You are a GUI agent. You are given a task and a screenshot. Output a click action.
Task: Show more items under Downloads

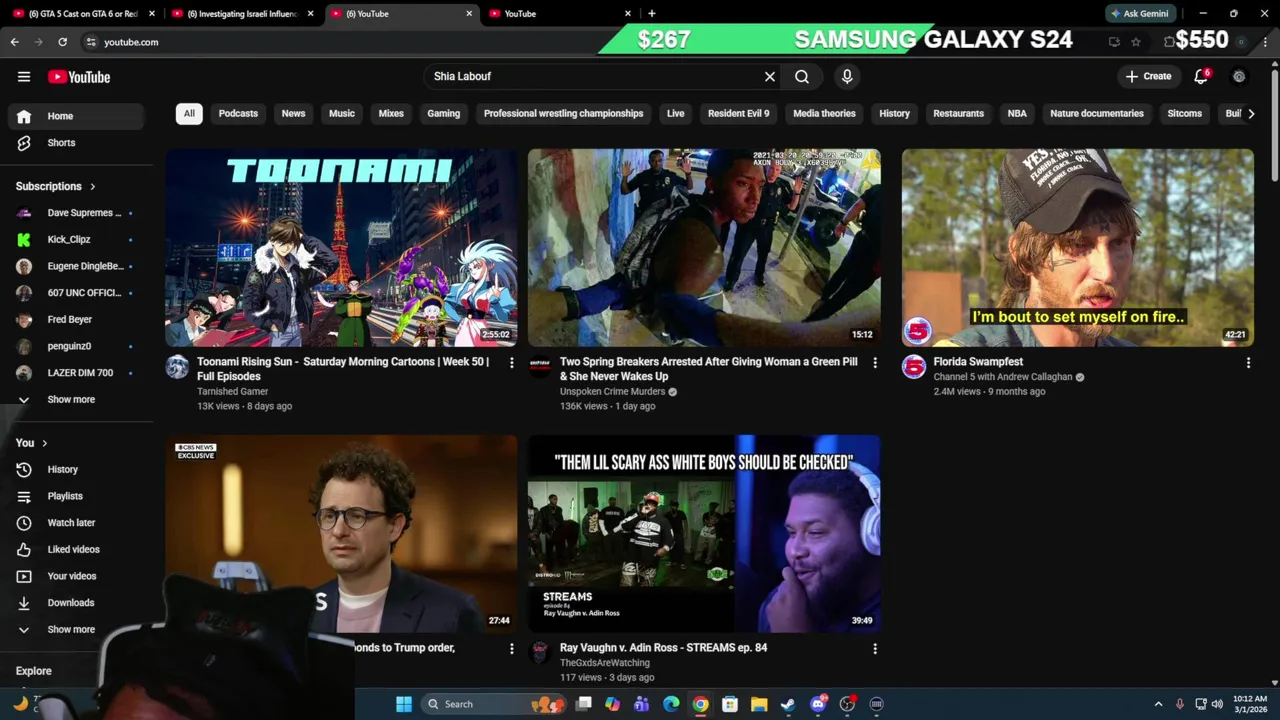(76, 629)
